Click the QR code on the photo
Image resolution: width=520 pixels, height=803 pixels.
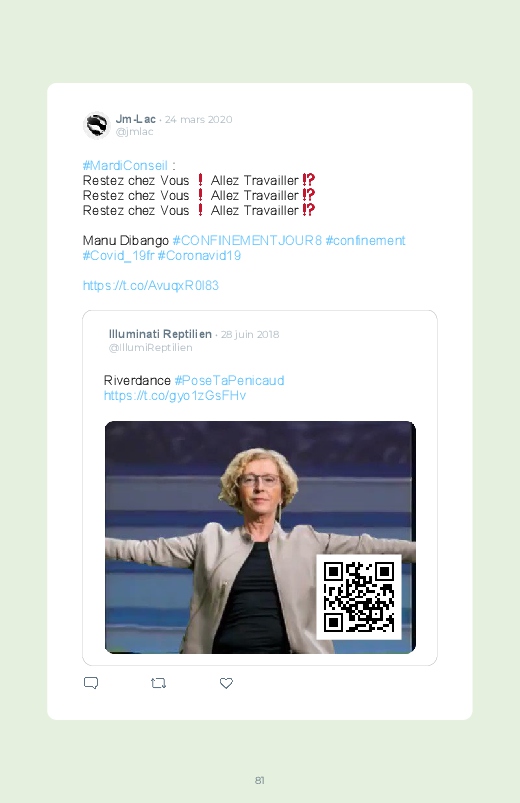[x=359, y=597]
